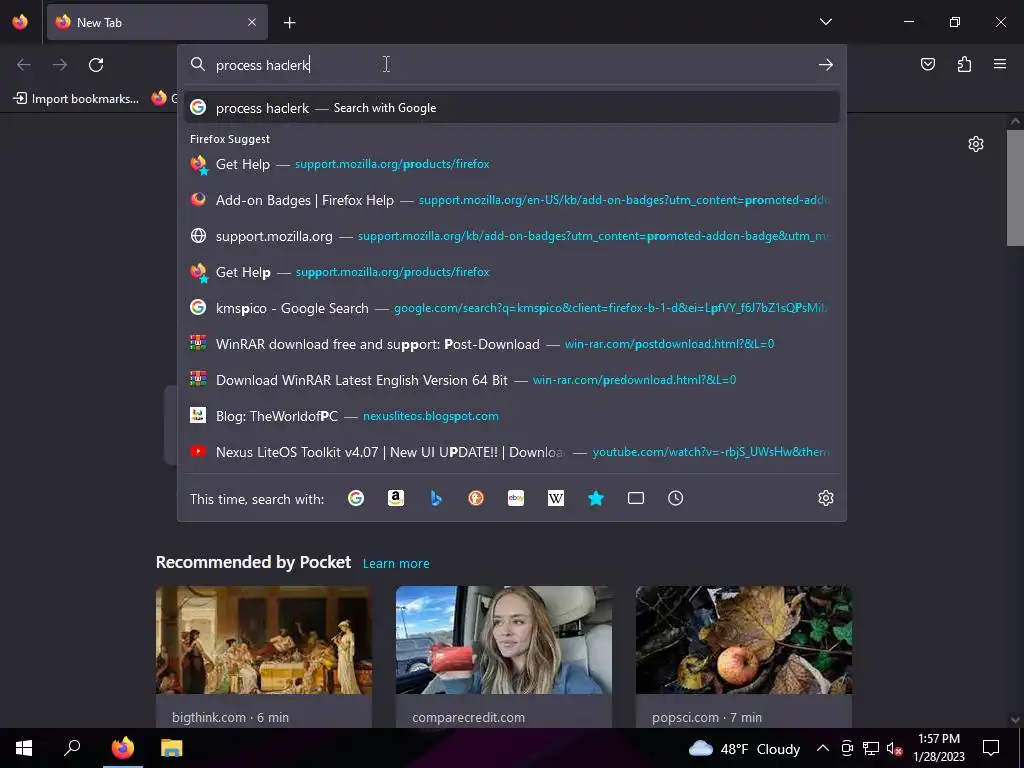
Task: Go back with the back arrow
Action: tap(24, 65)
